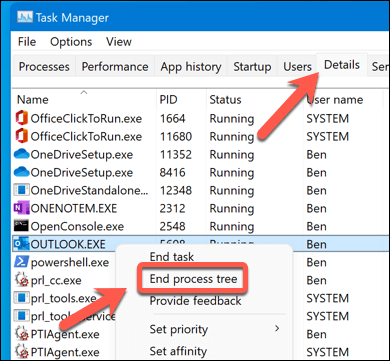Click the Task Manager title bar icon
Screen dimensions: 390x361
(25, 17)
